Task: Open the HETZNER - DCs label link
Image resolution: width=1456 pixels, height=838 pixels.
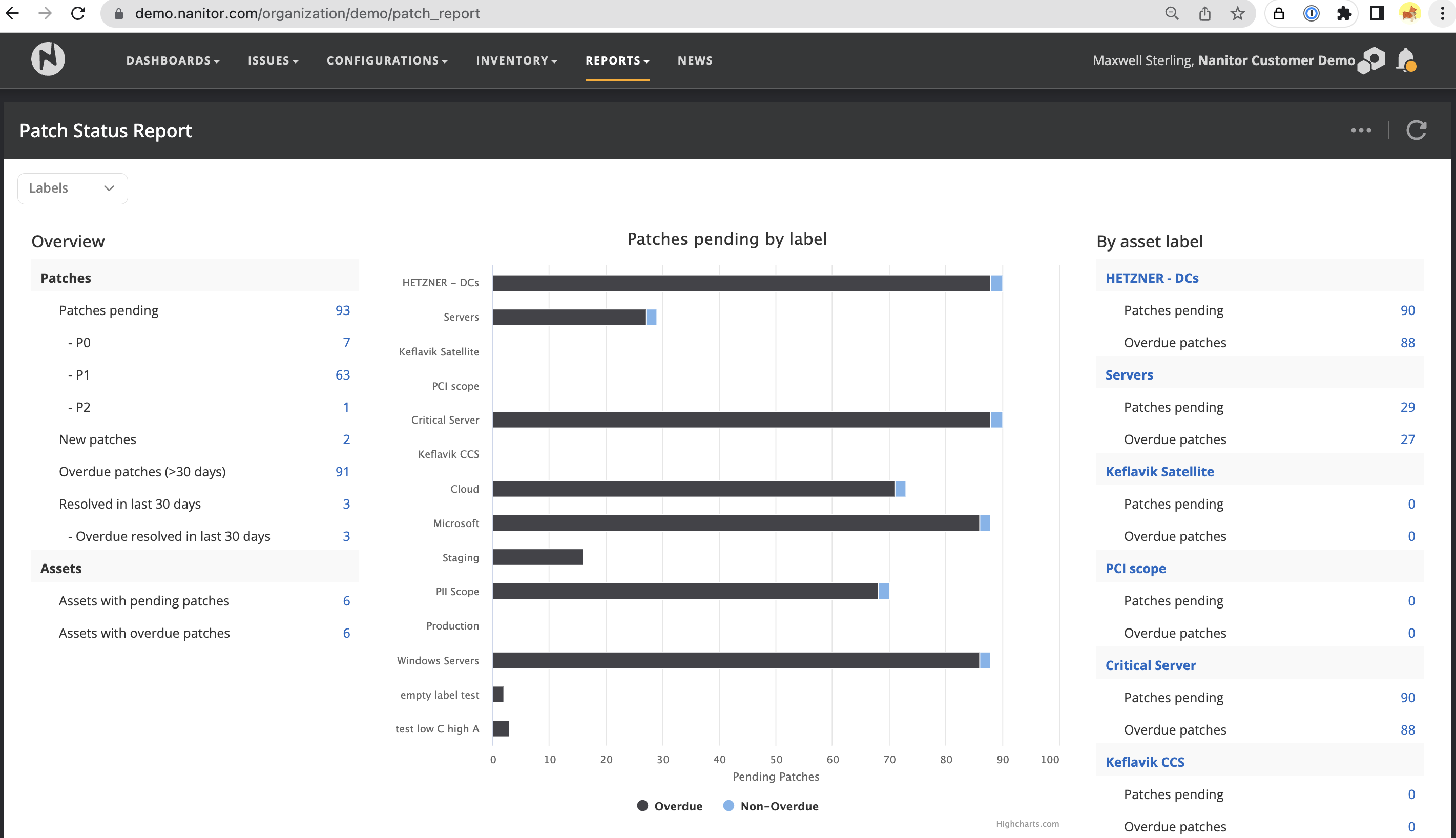Action: tap(1152, 278)
